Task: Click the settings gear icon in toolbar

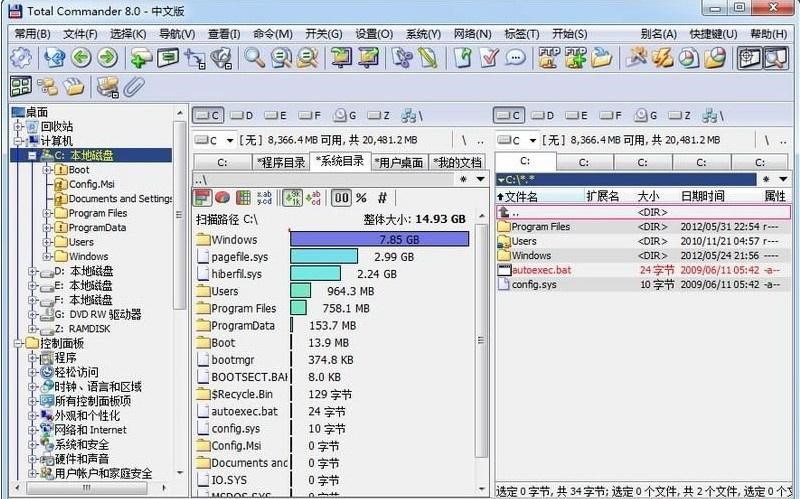Action: coord(21,58)
